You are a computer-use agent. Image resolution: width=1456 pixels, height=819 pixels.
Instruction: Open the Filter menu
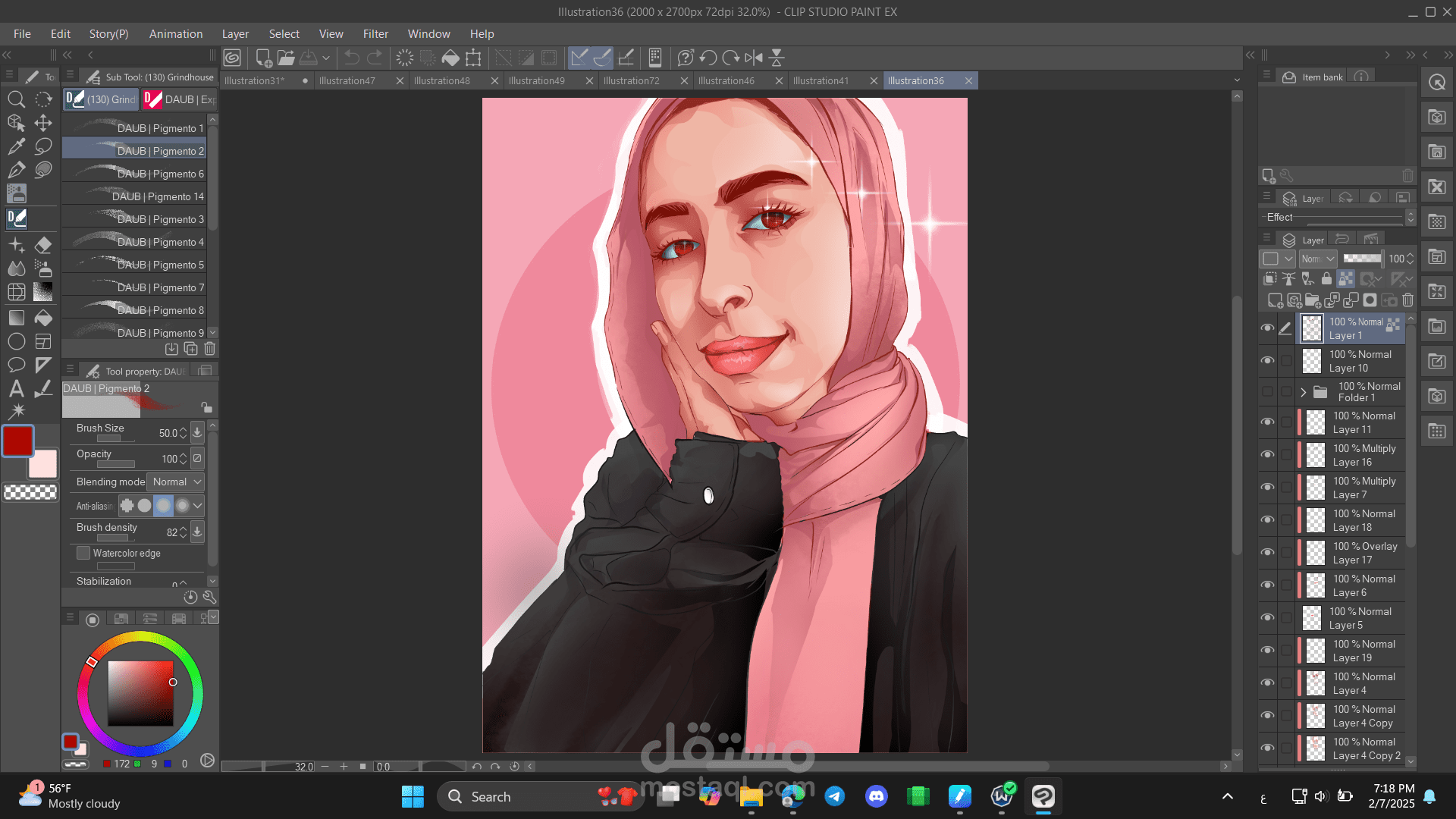click(x=375, y=34)
